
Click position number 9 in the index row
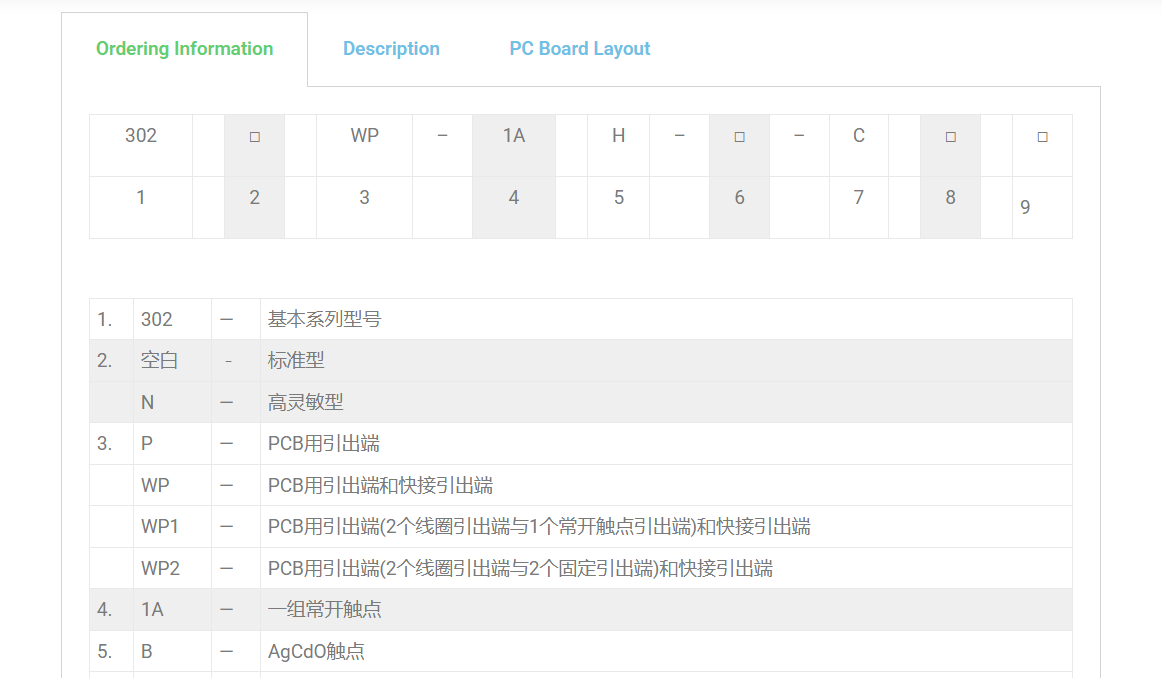[x=1025, y=208]
